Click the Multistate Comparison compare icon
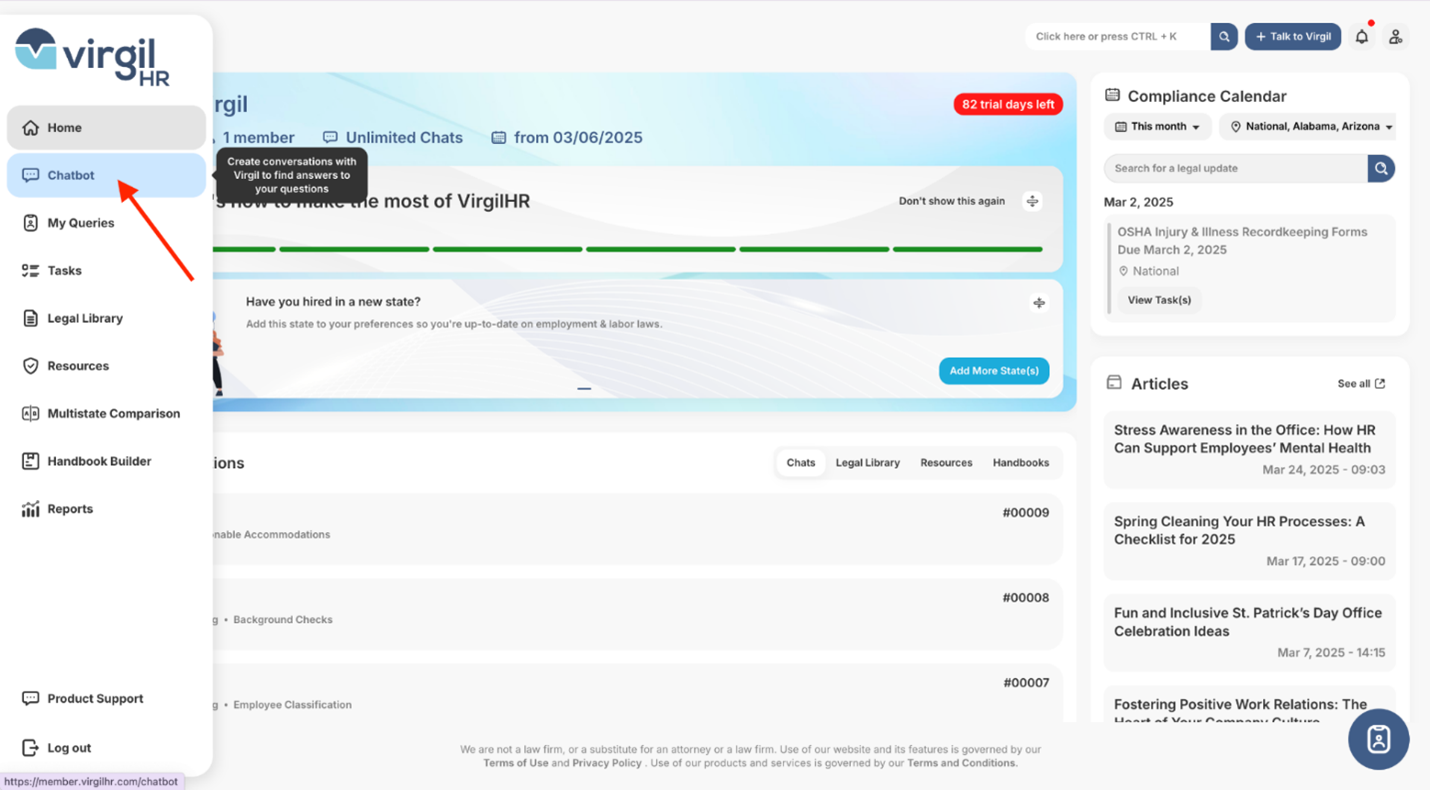 click(x=30, y=414)
